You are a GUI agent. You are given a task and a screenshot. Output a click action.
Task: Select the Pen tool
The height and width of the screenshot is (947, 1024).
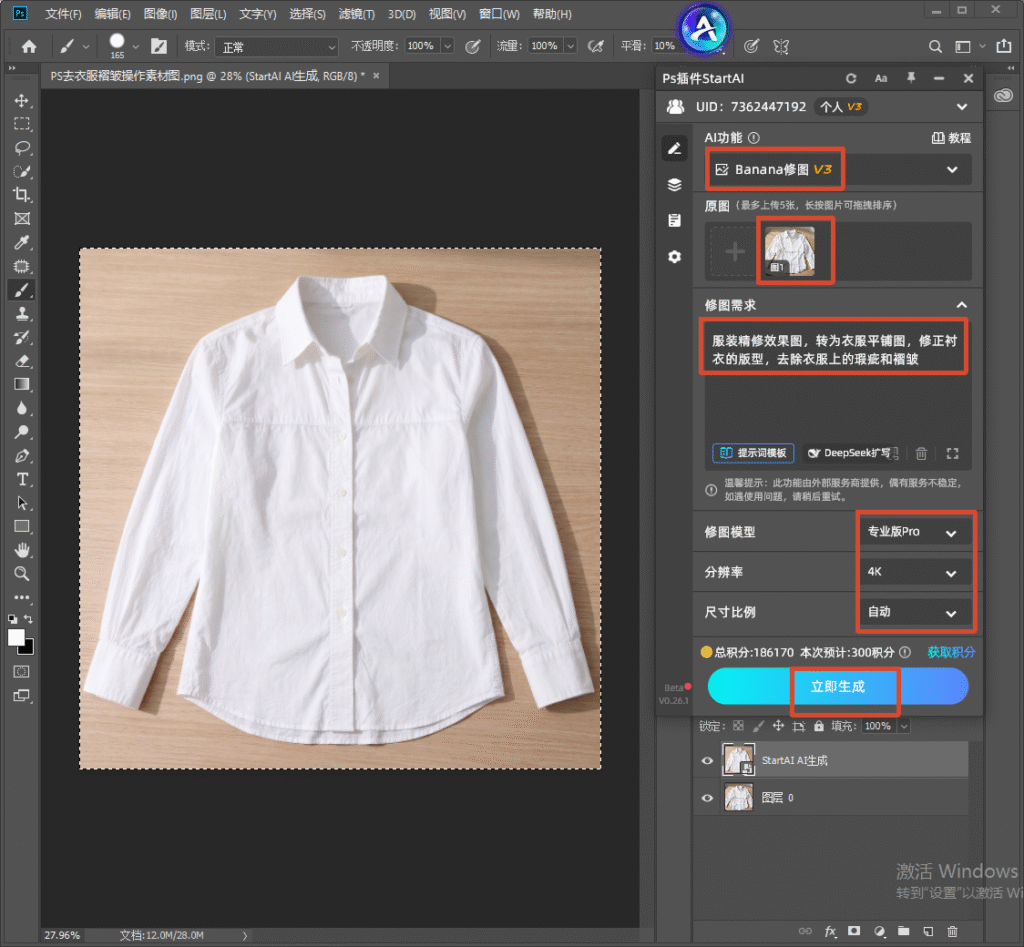[x=22, y=456]
